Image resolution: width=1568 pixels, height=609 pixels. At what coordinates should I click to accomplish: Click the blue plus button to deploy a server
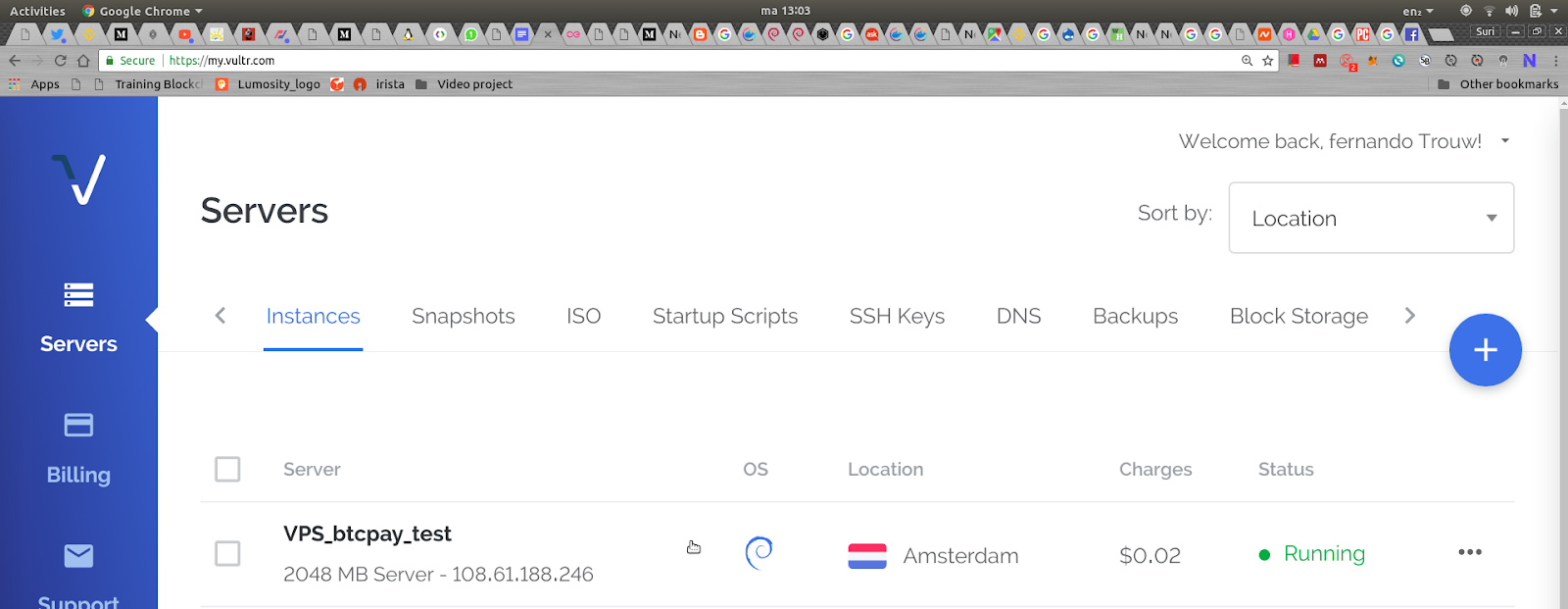tap(1486, 350)
